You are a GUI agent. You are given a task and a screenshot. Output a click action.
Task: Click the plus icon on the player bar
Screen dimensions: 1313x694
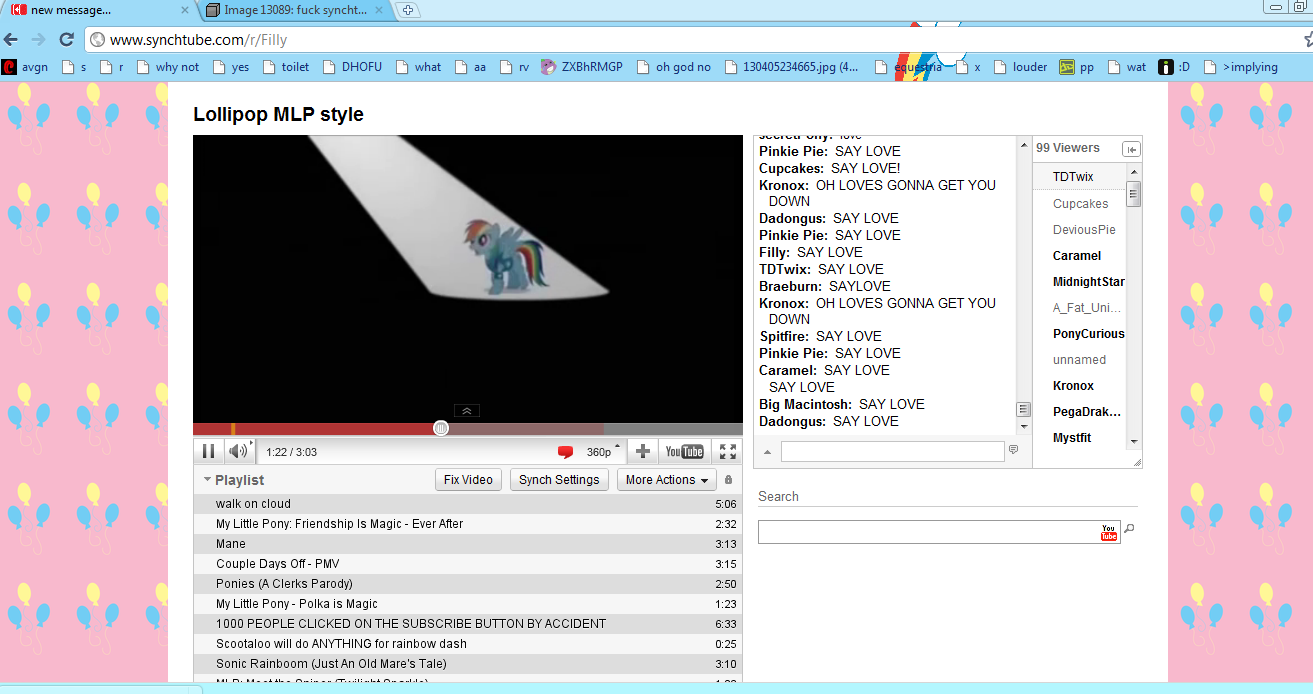pyautogui.click(x=643, y=452)
